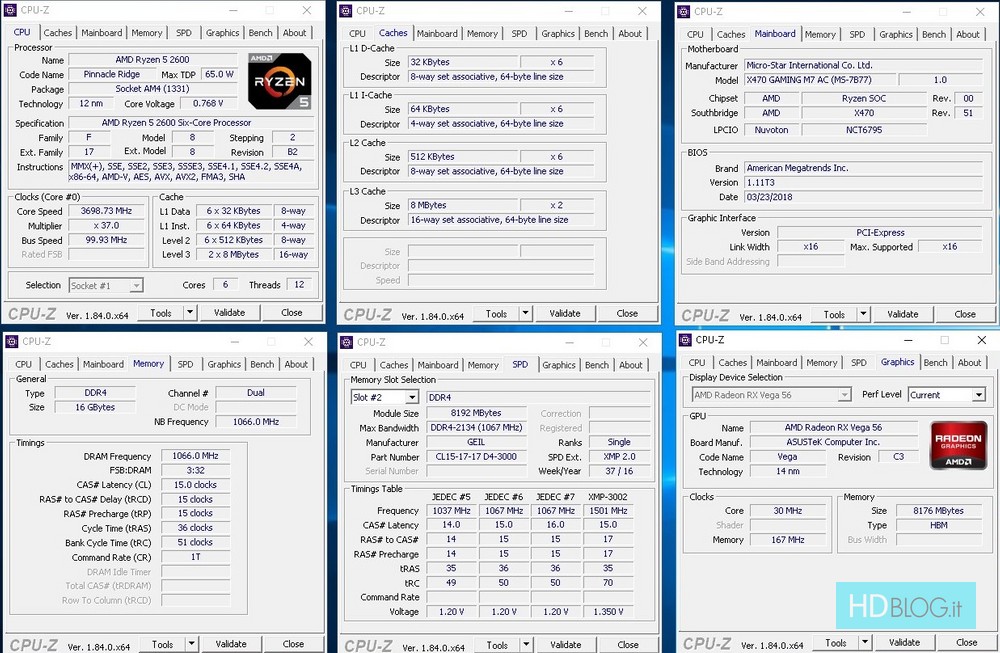The width and height of the screenshot is (1000, 653).
Task: Click the Radeon Graphics AMD logo
Action: point(958,445)
